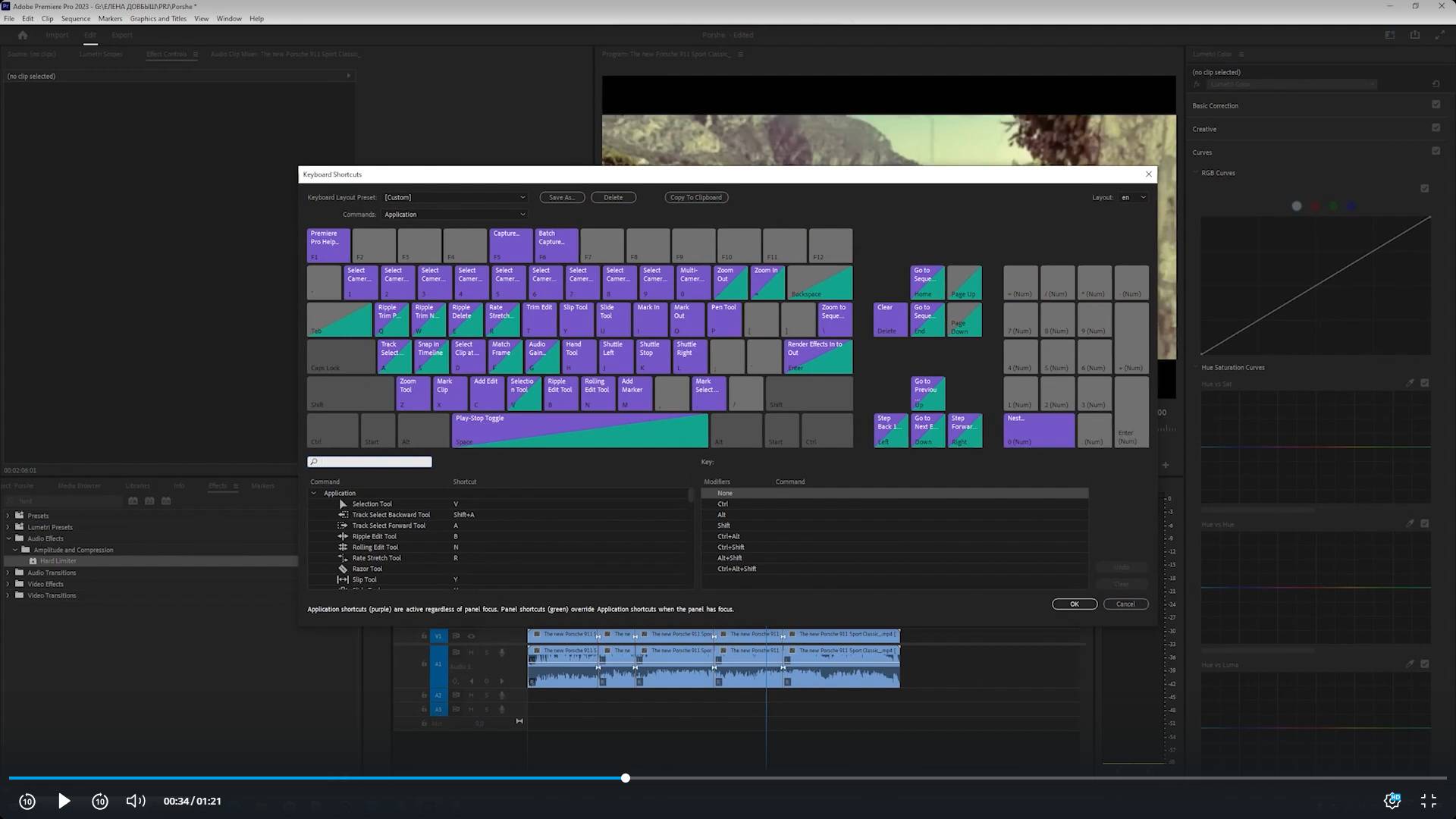Switch to the Lumetri Scopes tab
Viewport: 1456px width, 819px height.
click(x=101, y=54)
